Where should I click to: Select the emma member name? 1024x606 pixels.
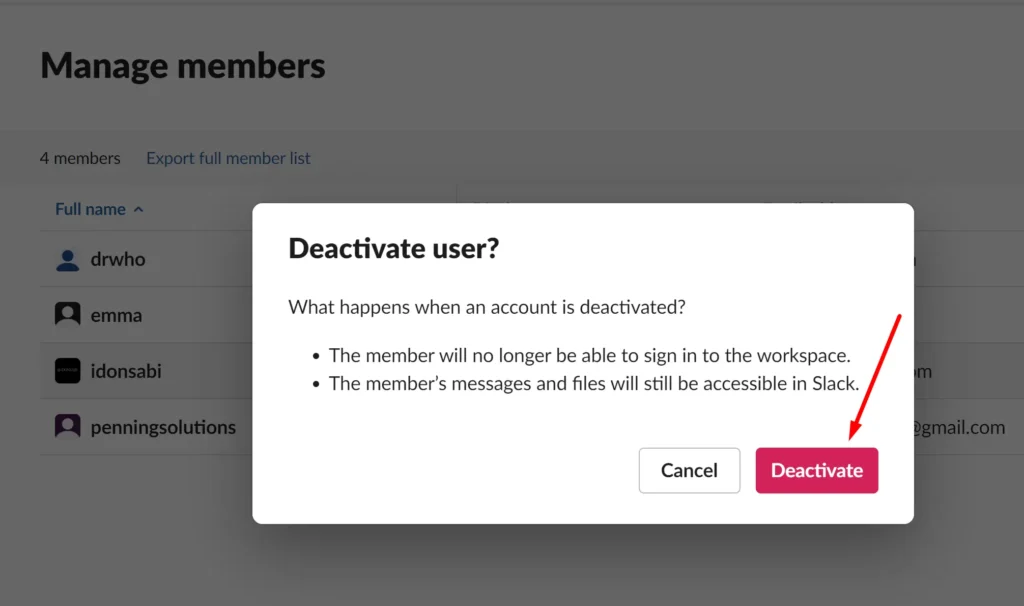point(116,315)
